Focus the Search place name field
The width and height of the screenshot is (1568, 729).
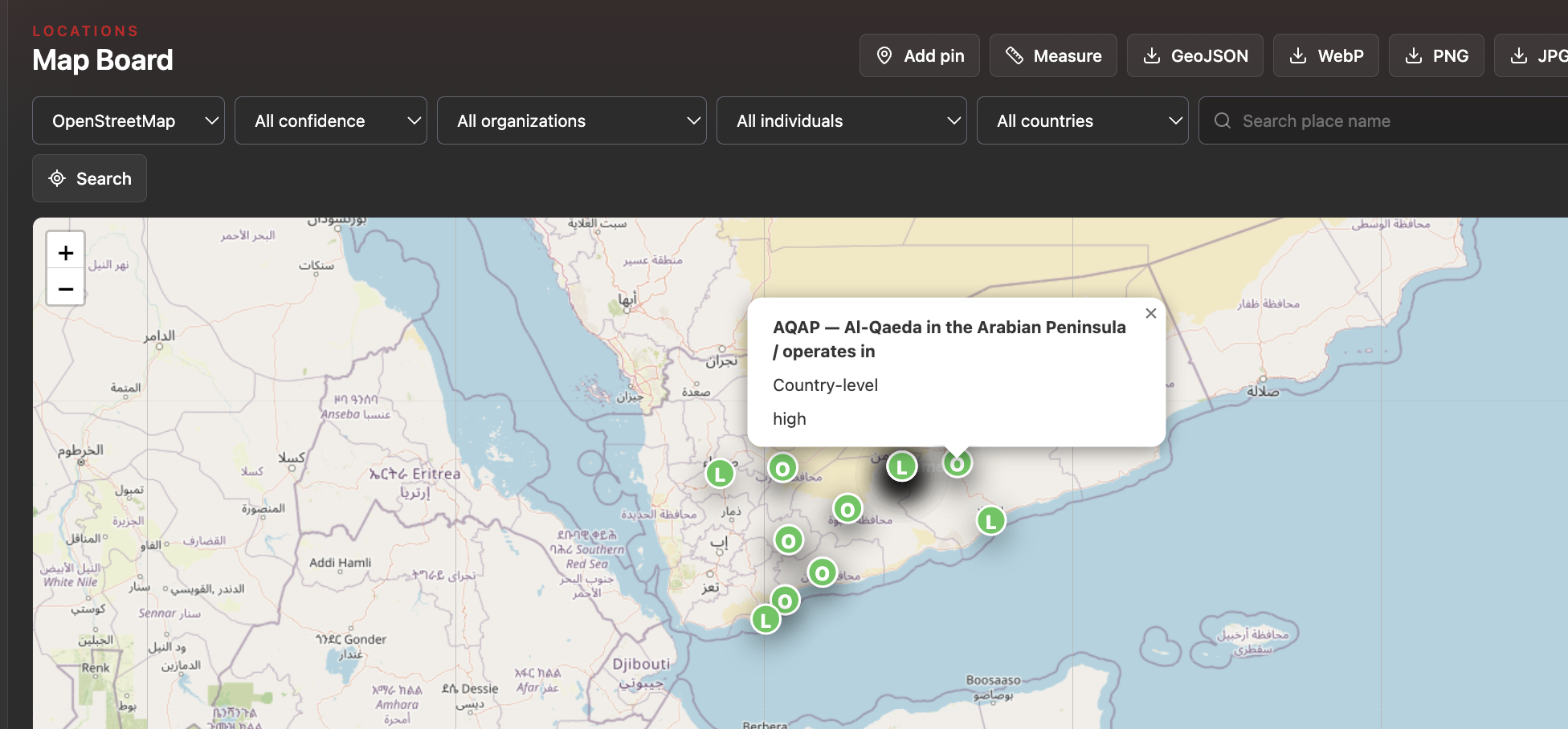pyautogui.click(x=1383, y=120)
